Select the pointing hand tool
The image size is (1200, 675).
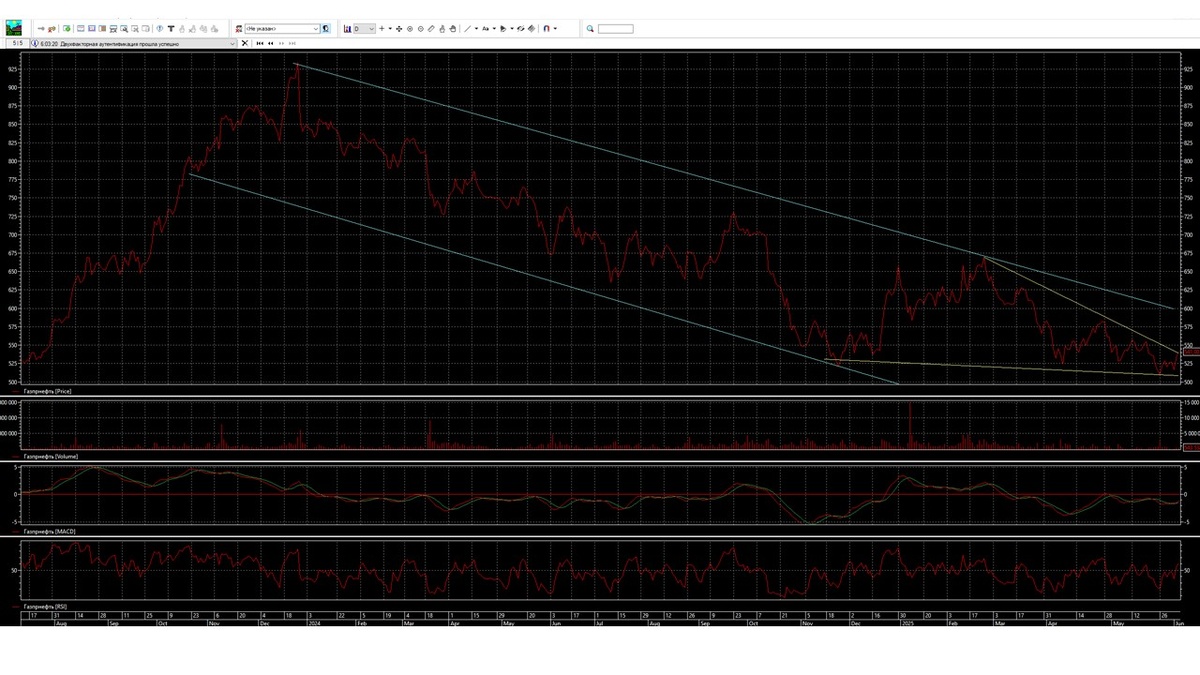pyautogui.click(x=442, y=29)
